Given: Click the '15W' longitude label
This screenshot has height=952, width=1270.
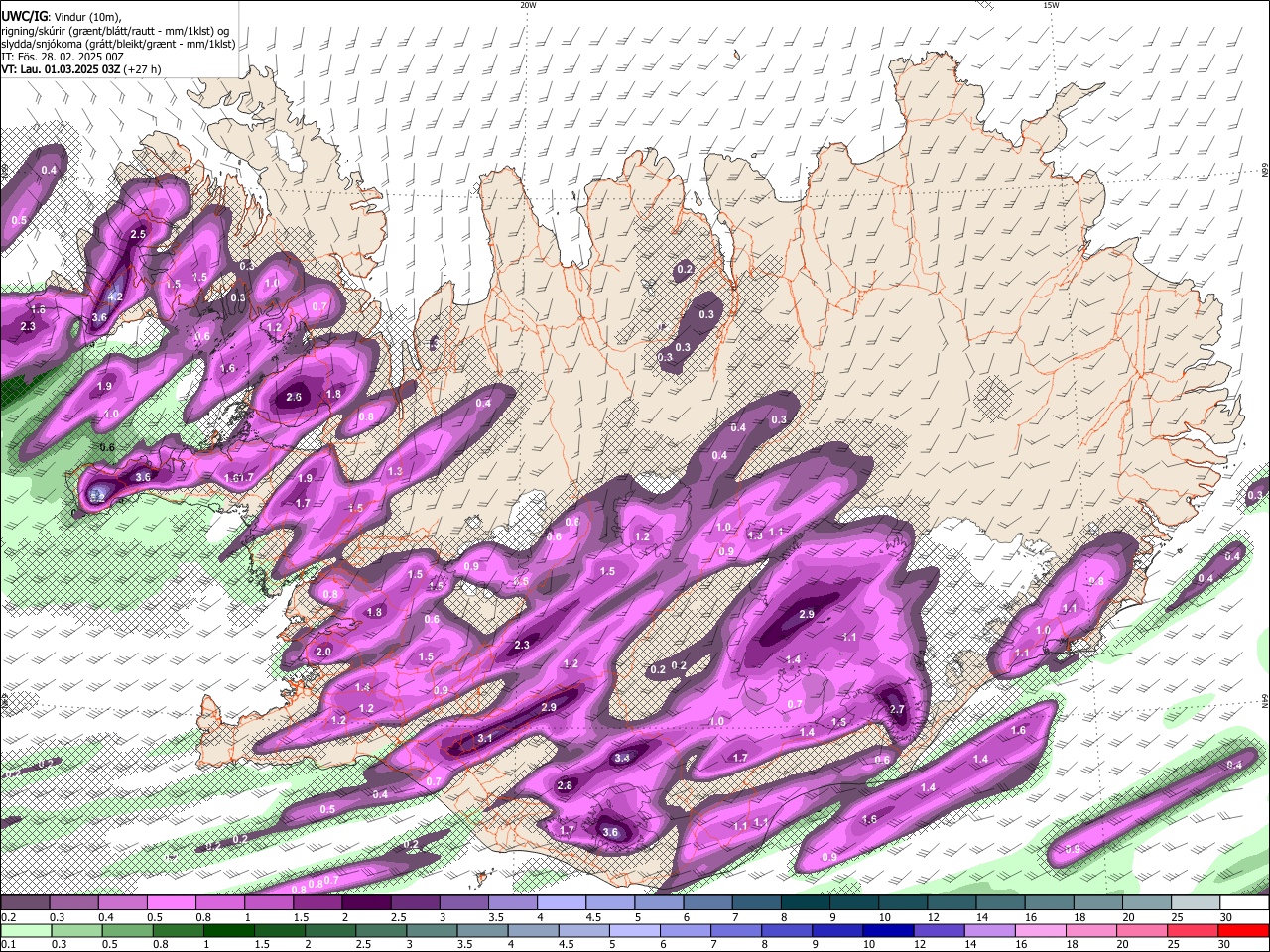Looking at the screenshot, I should tap(1051, 5).
